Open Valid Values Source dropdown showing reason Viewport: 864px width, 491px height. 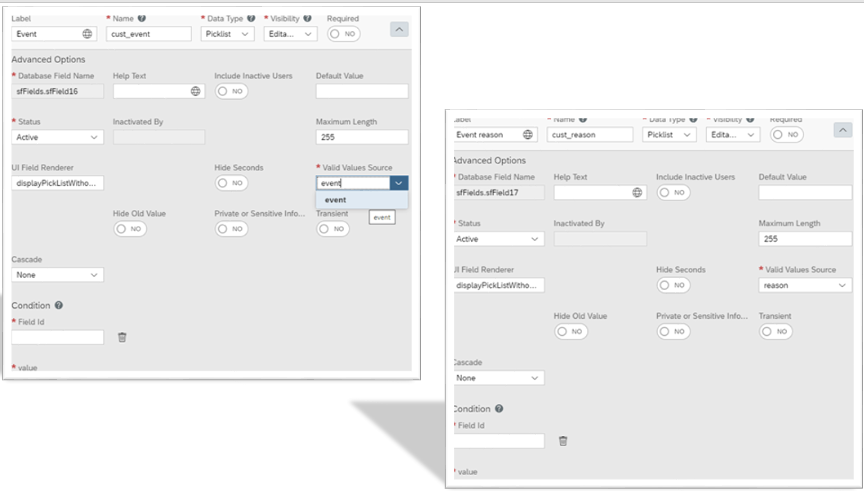click(x=805, y=285)
